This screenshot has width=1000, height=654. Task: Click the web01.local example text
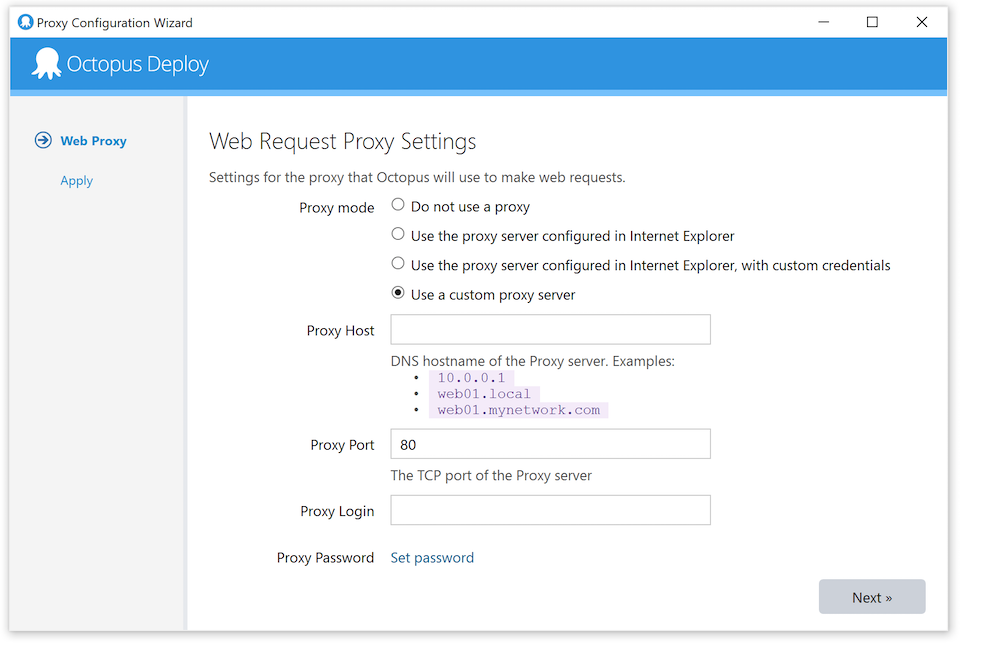[484, 394]
